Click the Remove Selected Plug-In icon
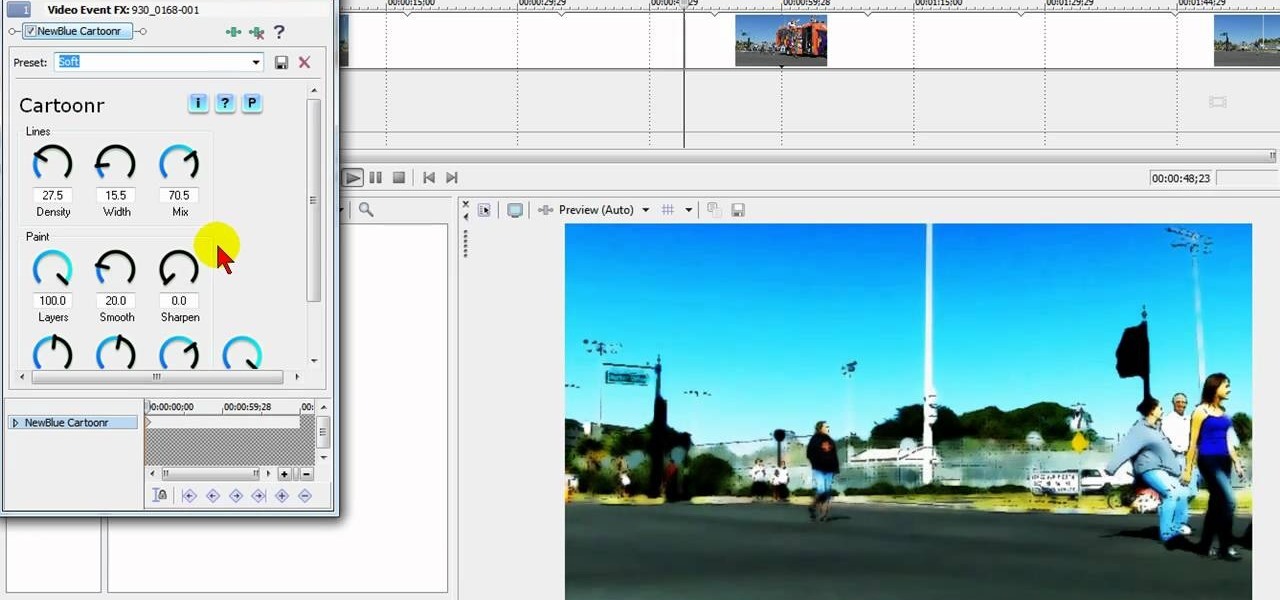The width and height of the screenshot is (1280, 600). click(257, 32)
